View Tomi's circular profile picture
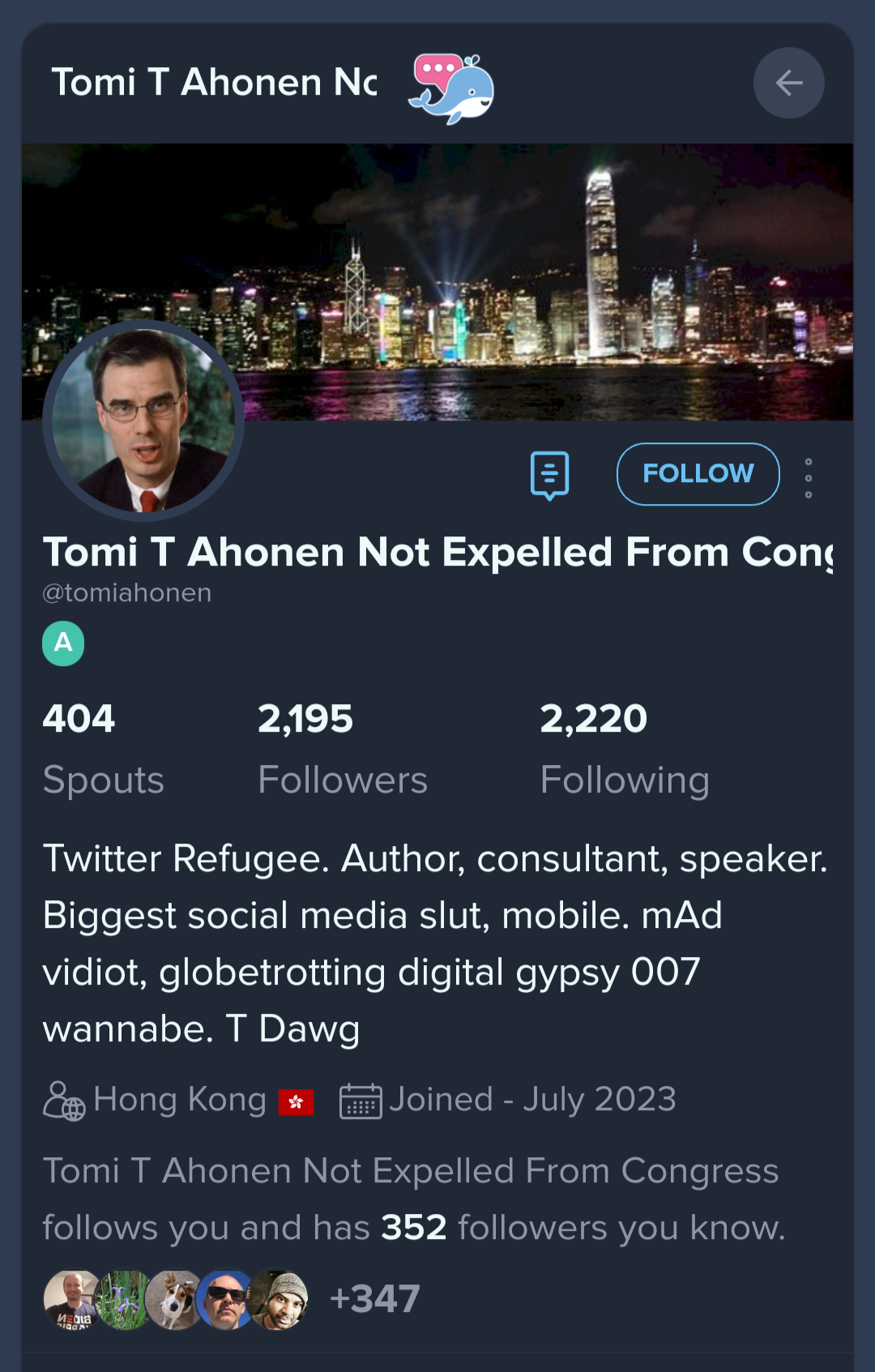875x1372 pixels. 143,421
